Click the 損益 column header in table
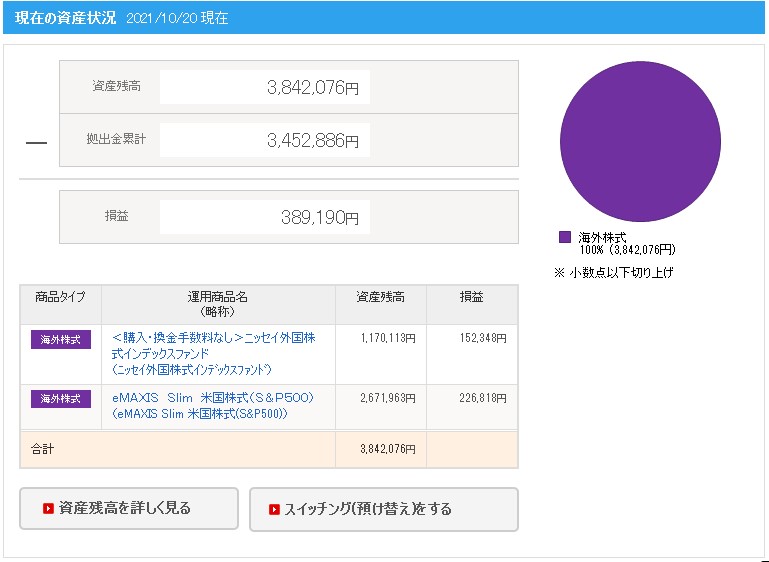 472,304
